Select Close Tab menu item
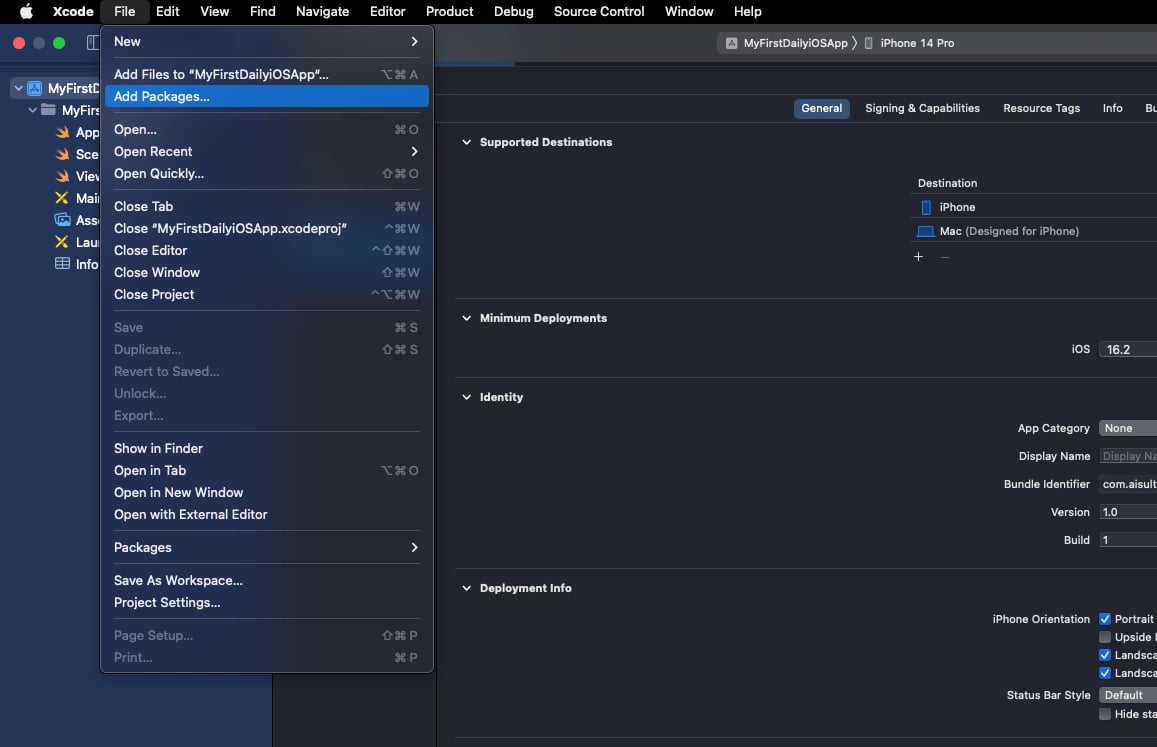Viewport: 1157px width, 747px height. 266,207
